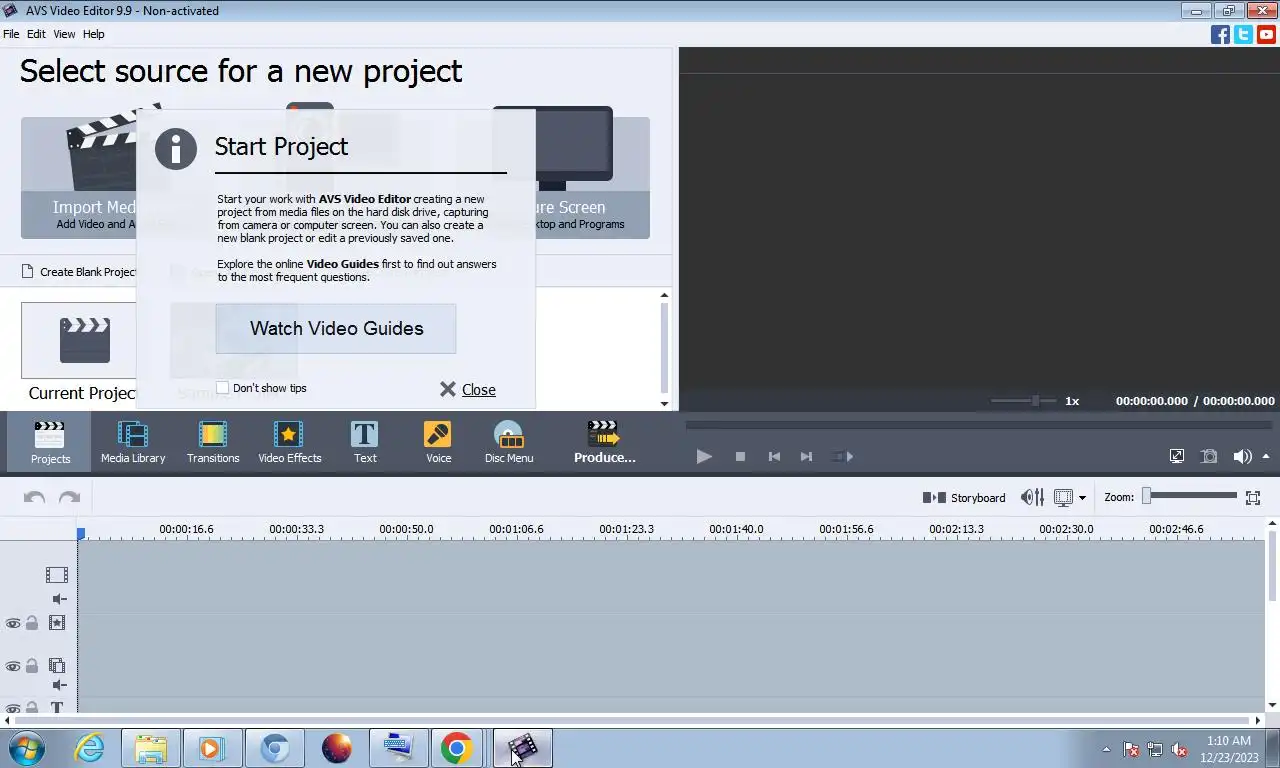The height and width of the screenshot is (768, 1280).
Task: Open the audio mixer icon
Action: click(x=1032, y=497)
